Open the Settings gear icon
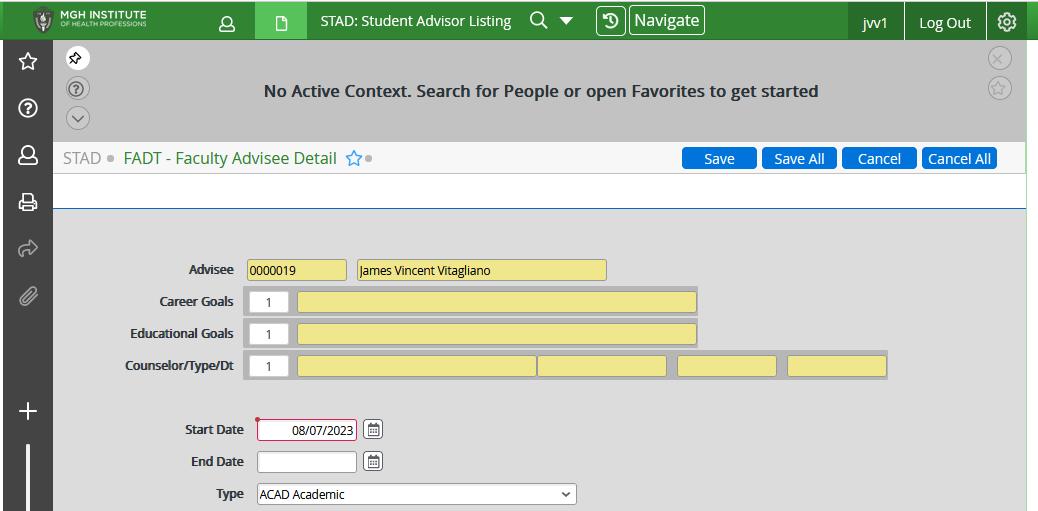This screenshot has height=511, width=1038. point(1007,22)
